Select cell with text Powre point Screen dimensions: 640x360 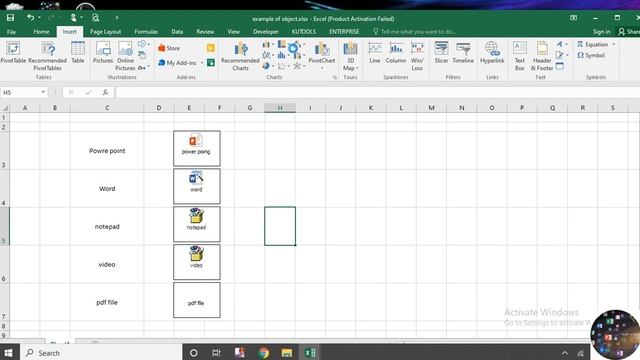tap(107, 150)
